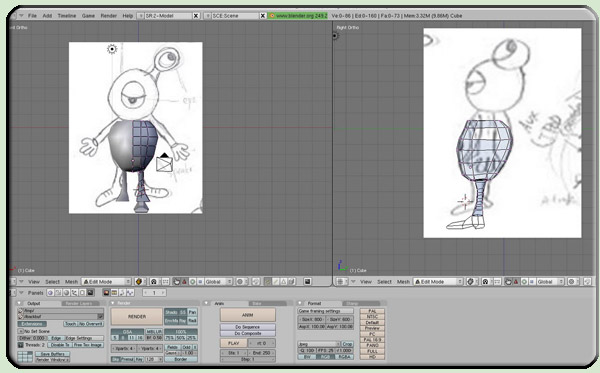The height and width of the screenshot is (373, 600).
Task: Open Panels menu in buttons window
Action: (x=36, y=293)
